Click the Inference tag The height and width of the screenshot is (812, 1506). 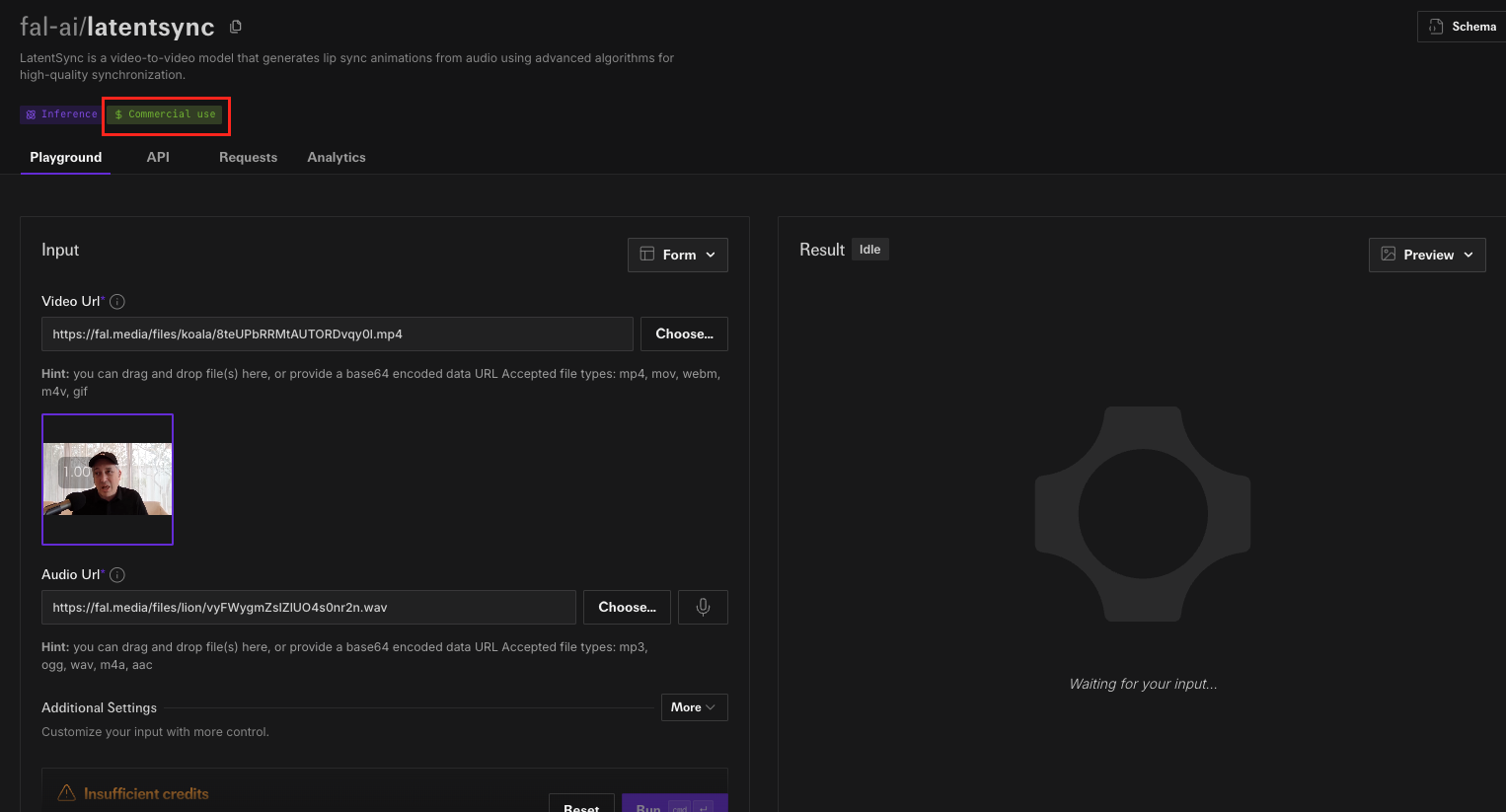61,114
